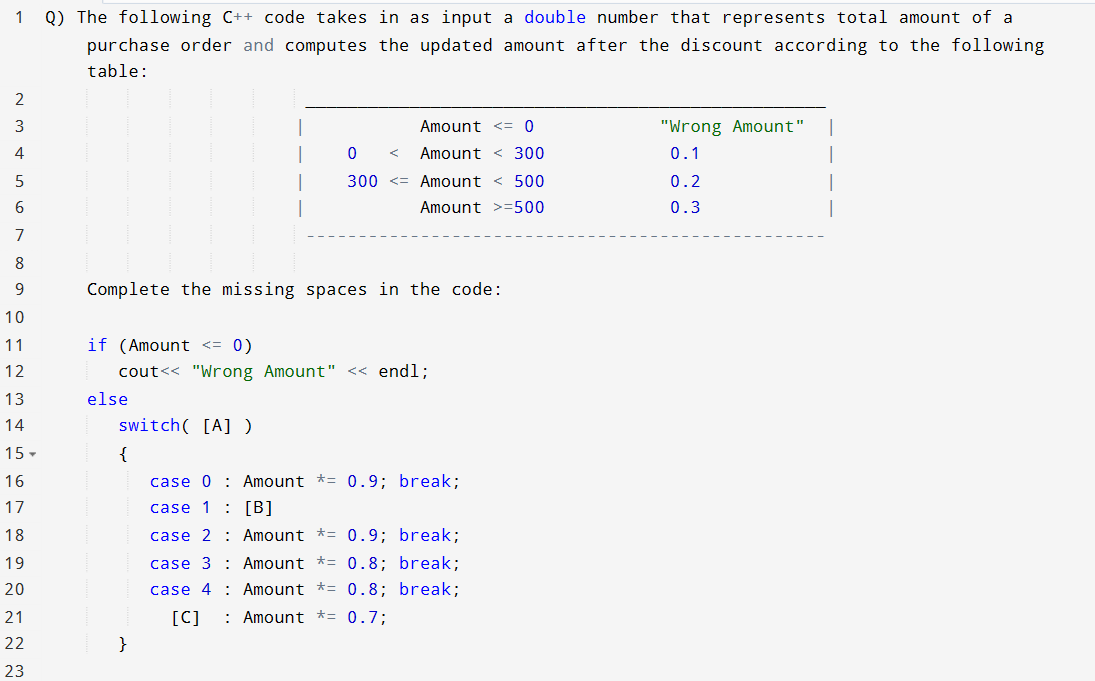Click the closing brace of the switch block

pos(123,644)
